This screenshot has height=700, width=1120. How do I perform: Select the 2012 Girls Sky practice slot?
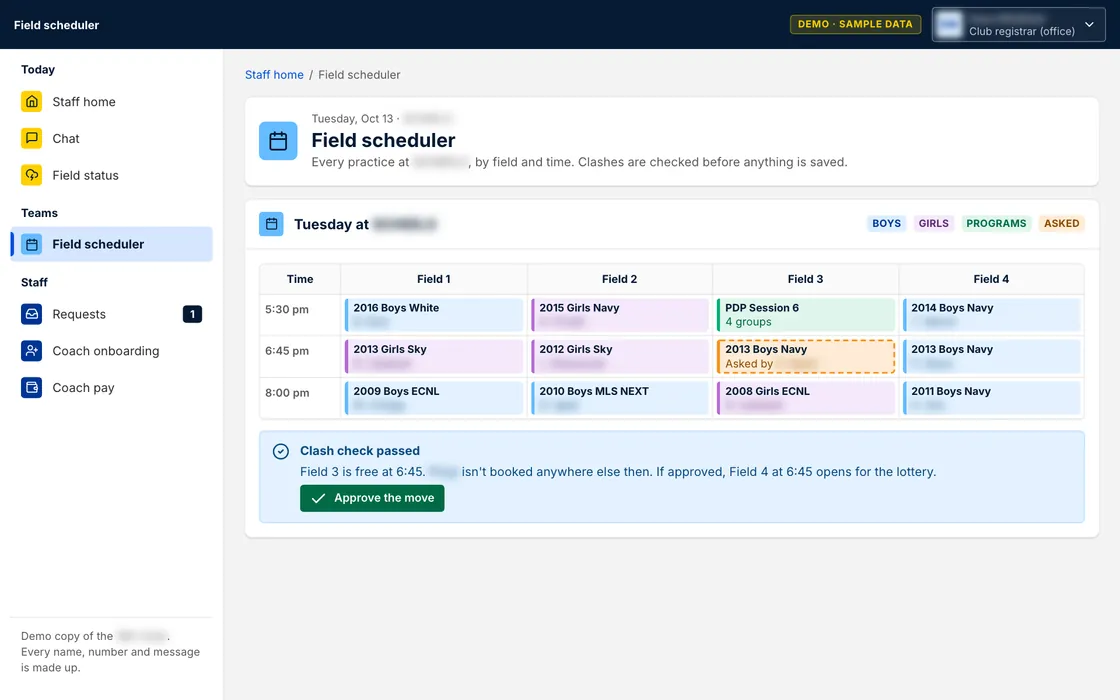(x=620, y=356)
